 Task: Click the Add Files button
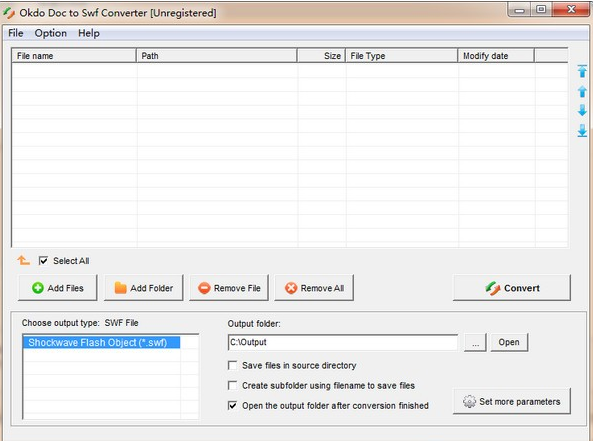point(57,288)
